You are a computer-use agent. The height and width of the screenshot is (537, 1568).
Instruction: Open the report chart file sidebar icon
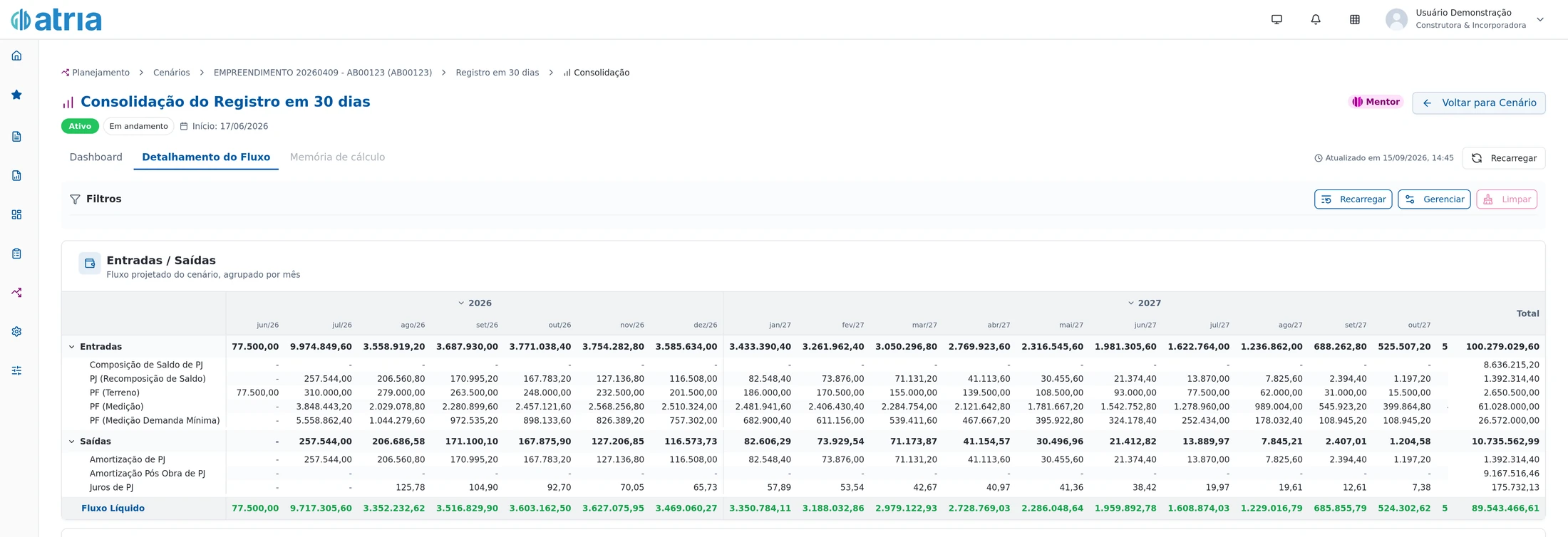16,176
